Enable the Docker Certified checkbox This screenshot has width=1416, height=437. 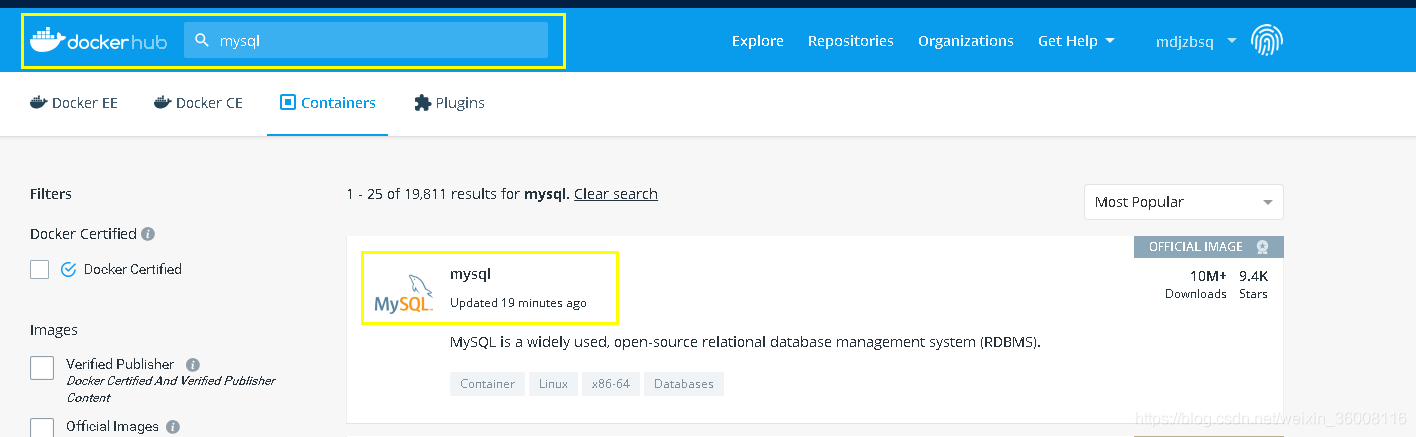pyautogui.click(x=40, y=269)
